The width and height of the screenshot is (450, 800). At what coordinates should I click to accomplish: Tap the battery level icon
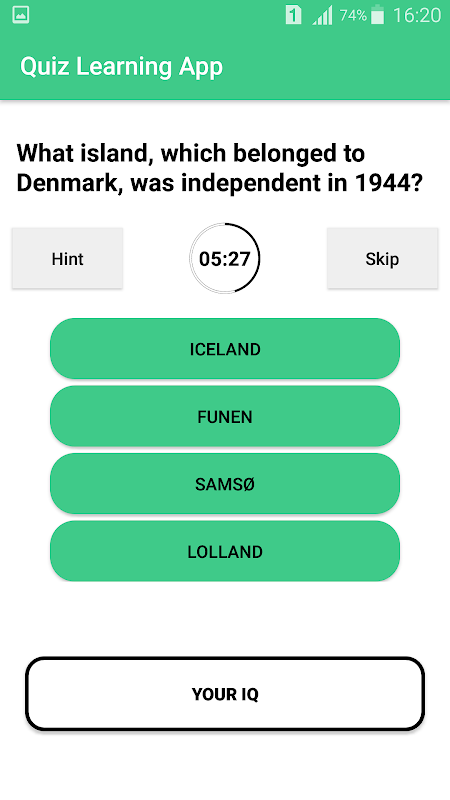click(378, 15)
